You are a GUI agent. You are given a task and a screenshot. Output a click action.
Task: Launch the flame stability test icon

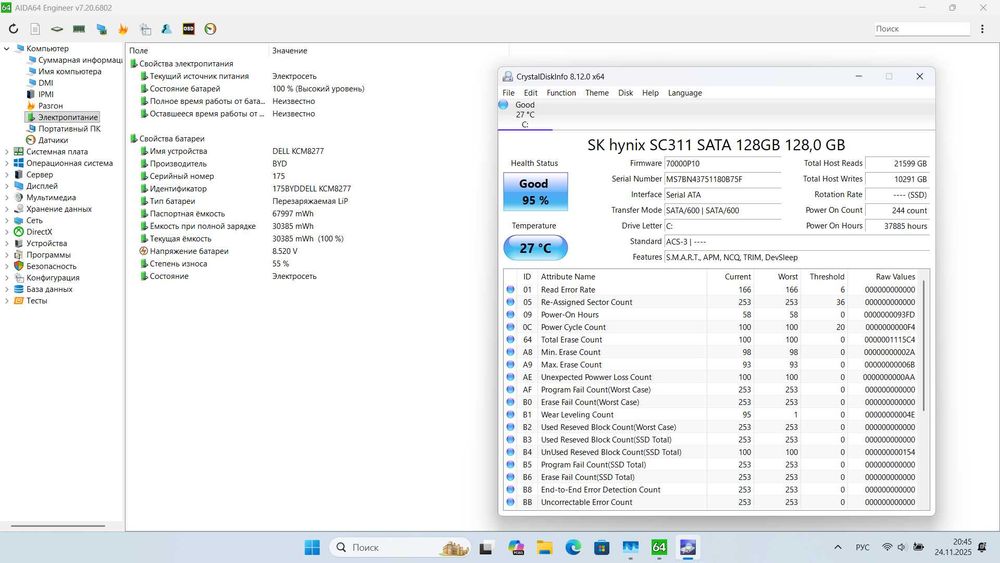pyautogui.click(x=123, y=29)
